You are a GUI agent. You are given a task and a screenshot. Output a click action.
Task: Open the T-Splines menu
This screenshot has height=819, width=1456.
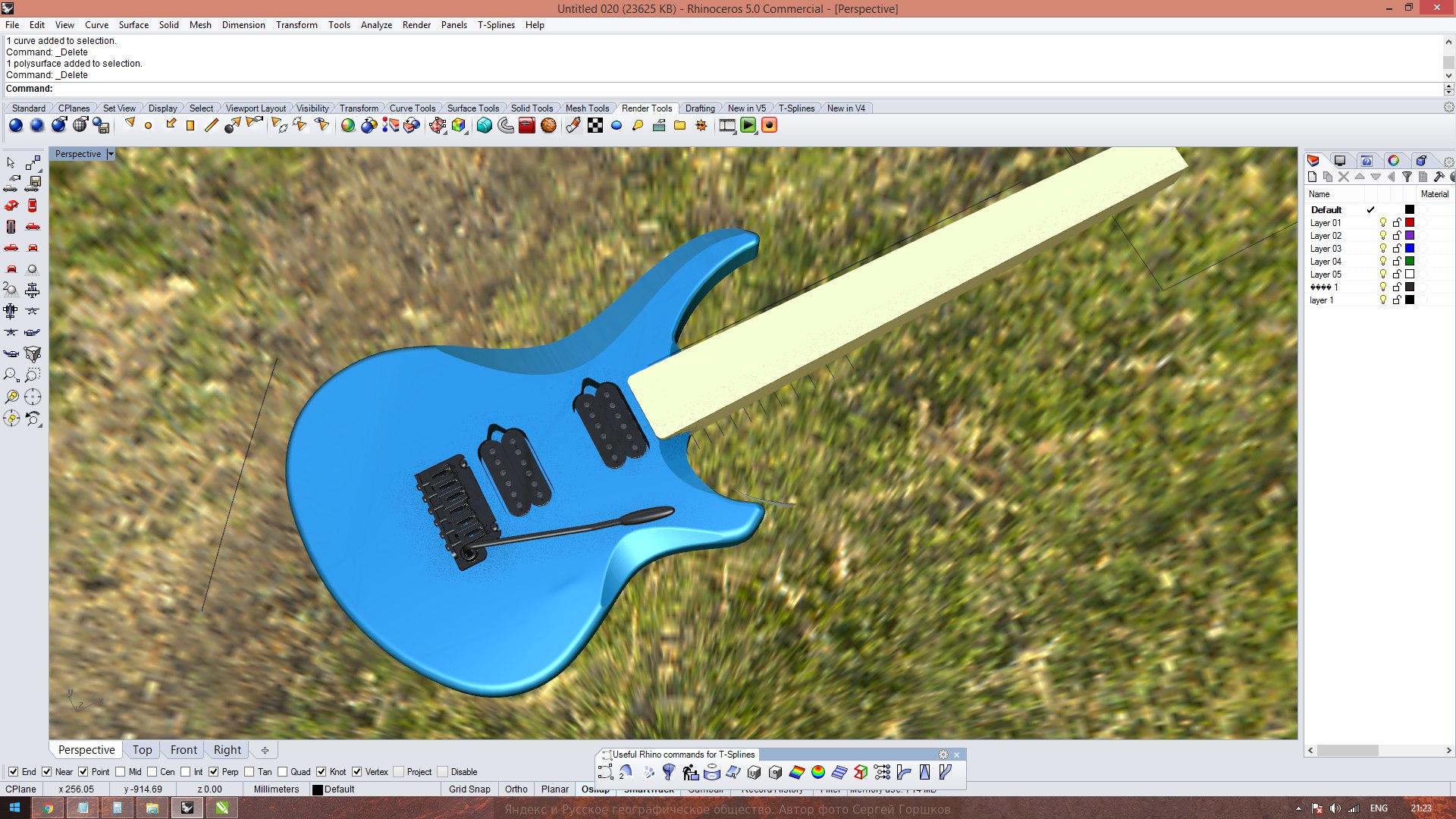pos(496,25)
